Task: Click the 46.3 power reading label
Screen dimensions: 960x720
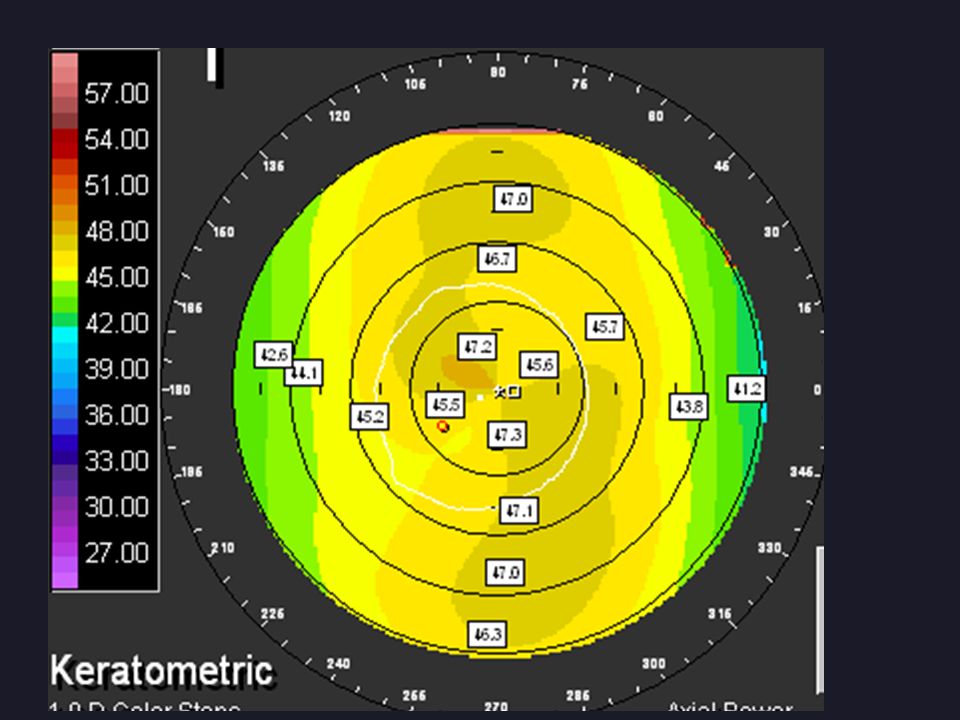Action: coord(487,634)
